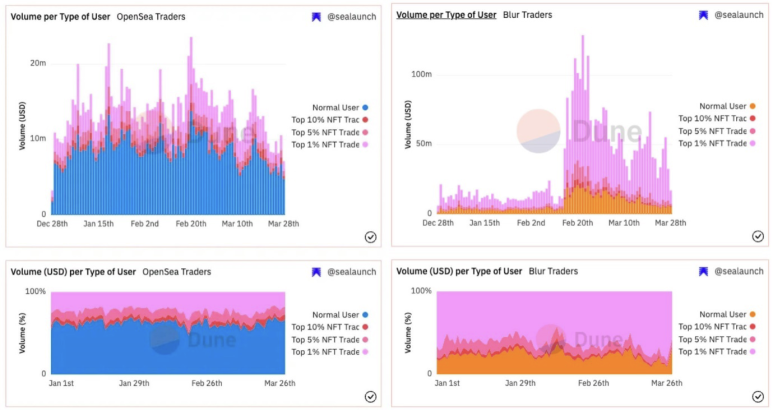773x410 pixels.
Task: Open underlined 'Volume per Type of User' Blur title
Action: point(446,15)
